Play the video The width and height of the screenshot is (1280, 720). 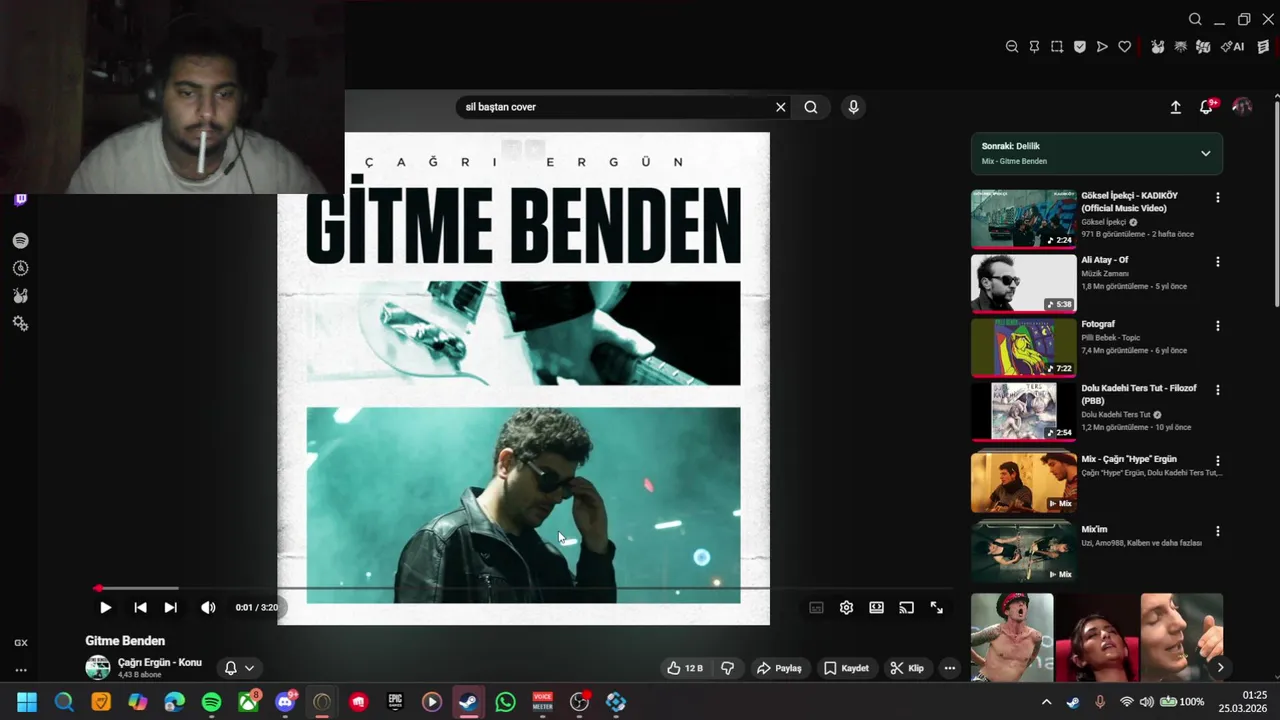105,607
